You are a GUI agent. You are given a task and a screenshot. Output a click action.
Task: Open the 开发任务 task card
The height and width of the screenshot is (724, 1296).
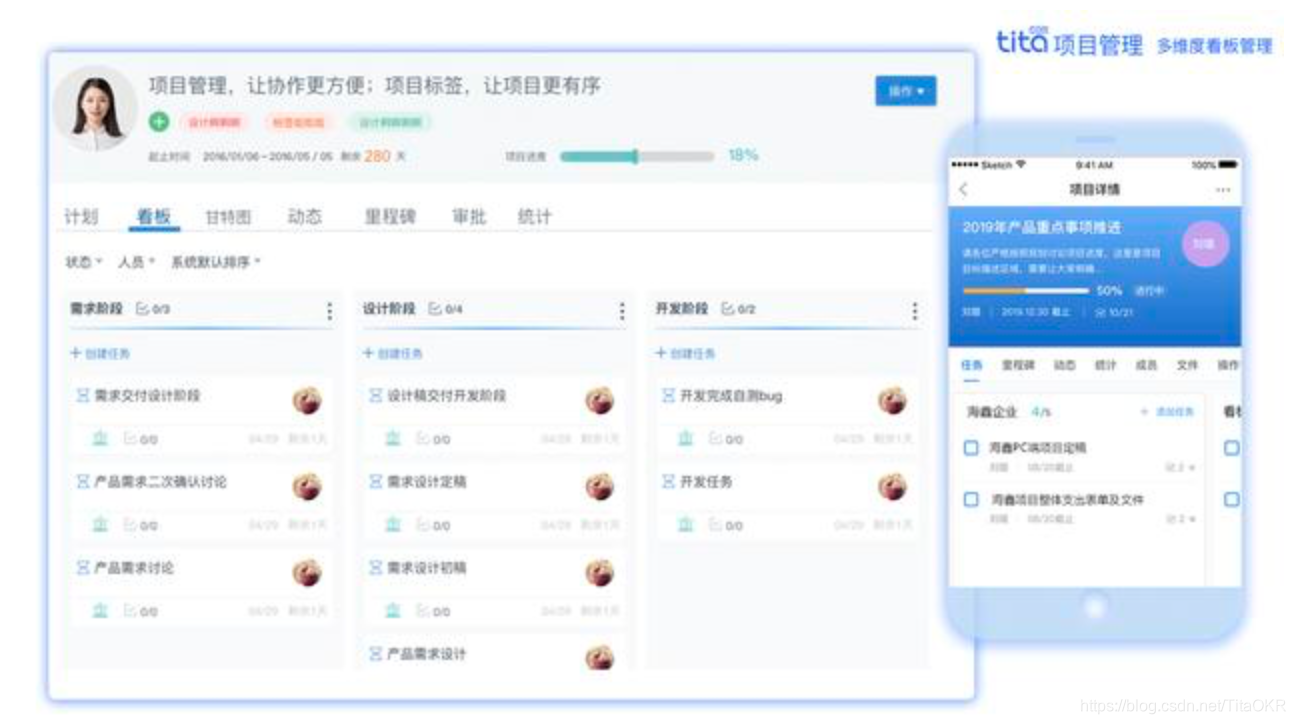[787, 501]
